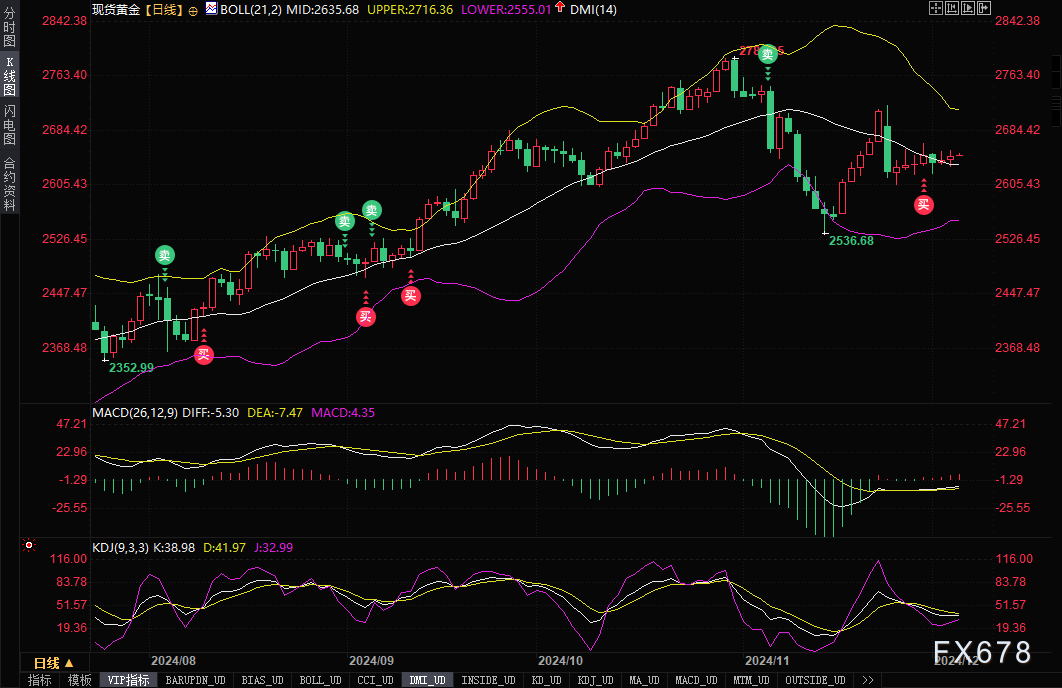
Task: Open 合约资料 in sidebar
Action: 9,184
